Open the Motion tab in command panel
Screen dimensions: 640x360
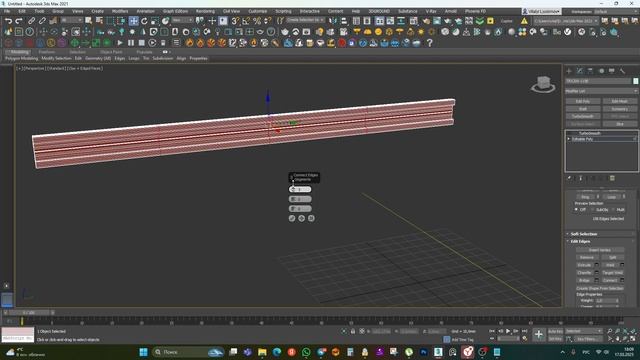601,71
